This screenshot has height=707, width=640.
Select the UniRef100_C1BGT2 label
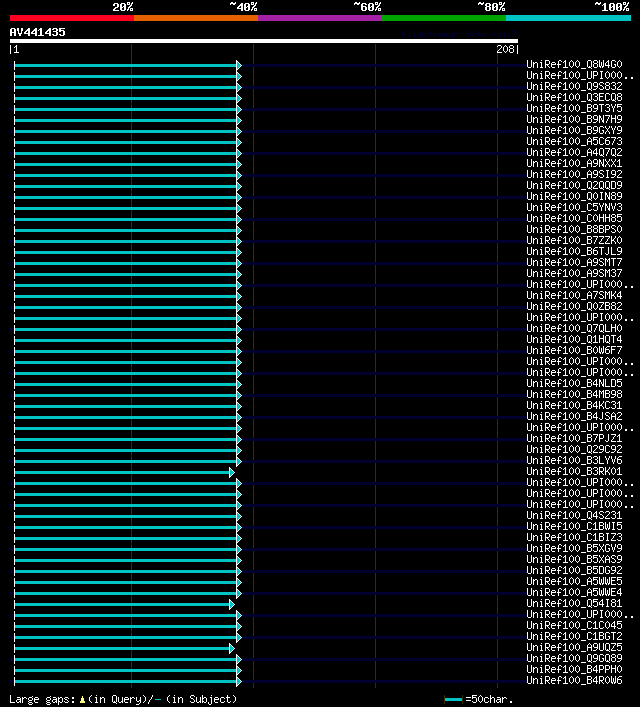[x=574, y=636]
